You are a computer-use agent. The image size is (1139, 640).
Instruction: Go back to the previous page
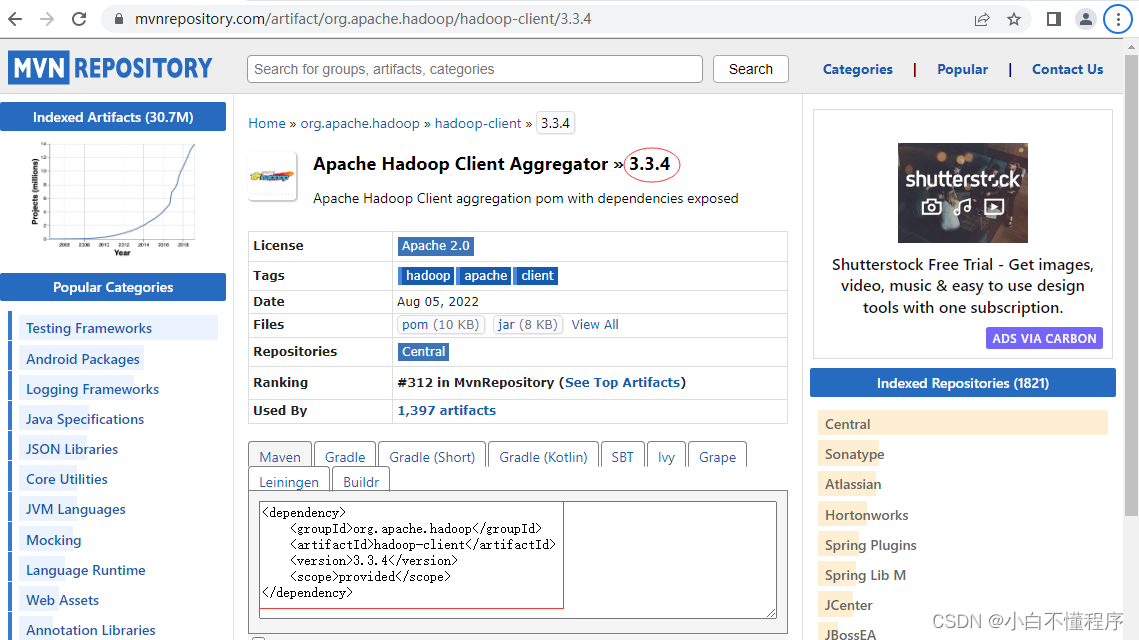(x=15, y=19)
